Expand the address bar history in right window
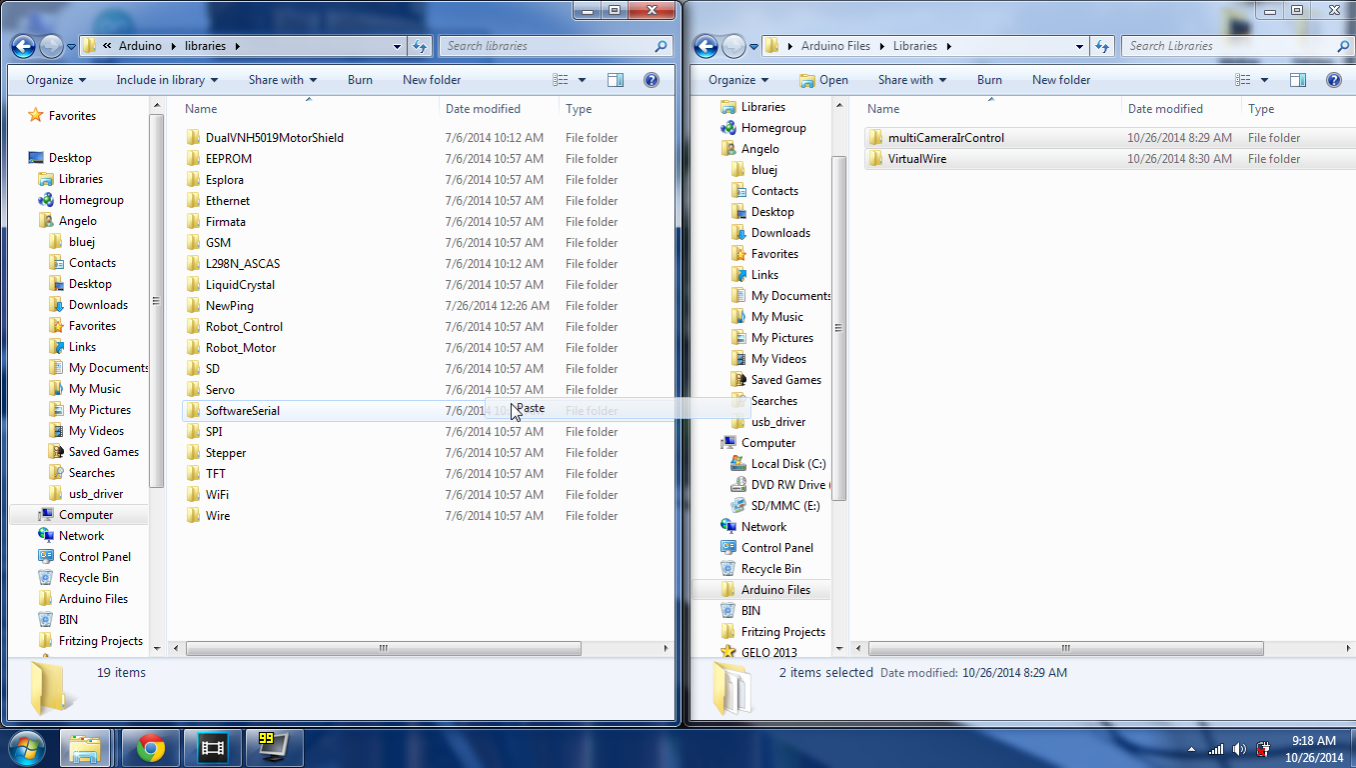 coord(1080,46)
